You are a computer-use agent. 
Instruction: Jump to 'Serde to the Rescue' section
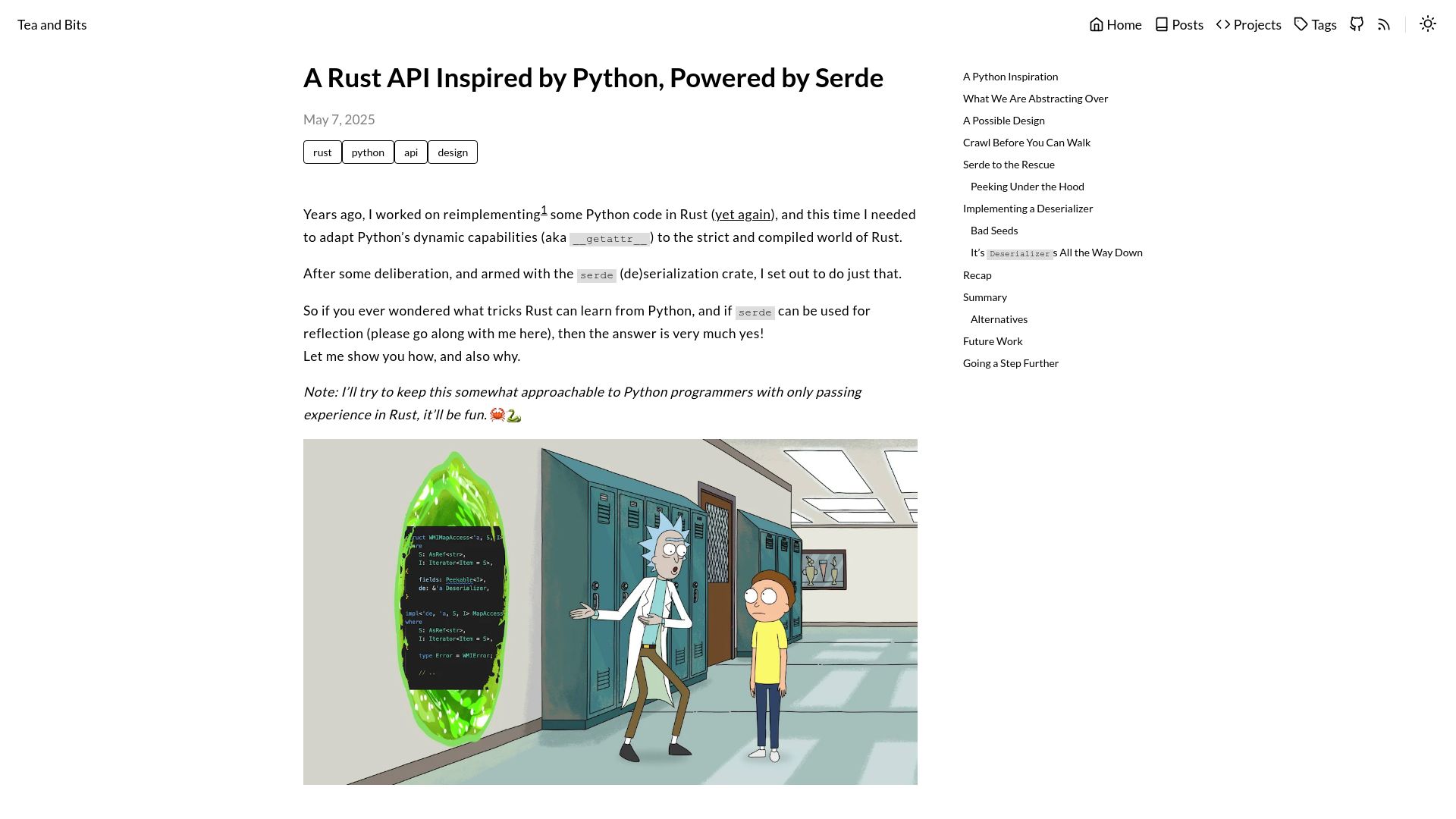click(1009, 165)
